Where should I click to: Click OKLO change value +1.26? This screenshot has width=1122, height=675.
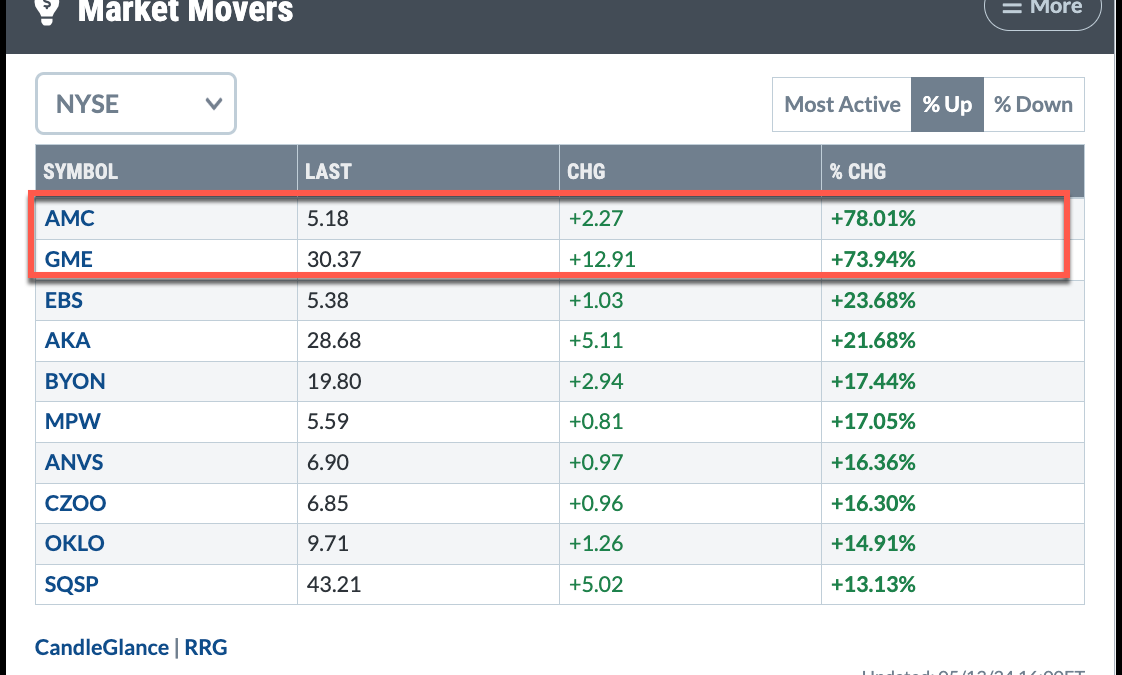coord(596,543)
